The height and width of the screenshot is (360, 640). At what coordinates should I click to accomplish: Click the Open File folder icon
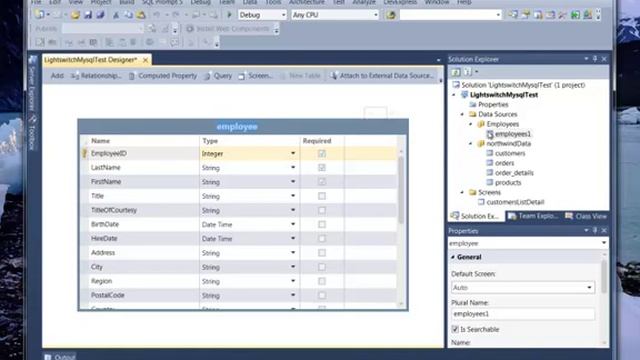75,15
